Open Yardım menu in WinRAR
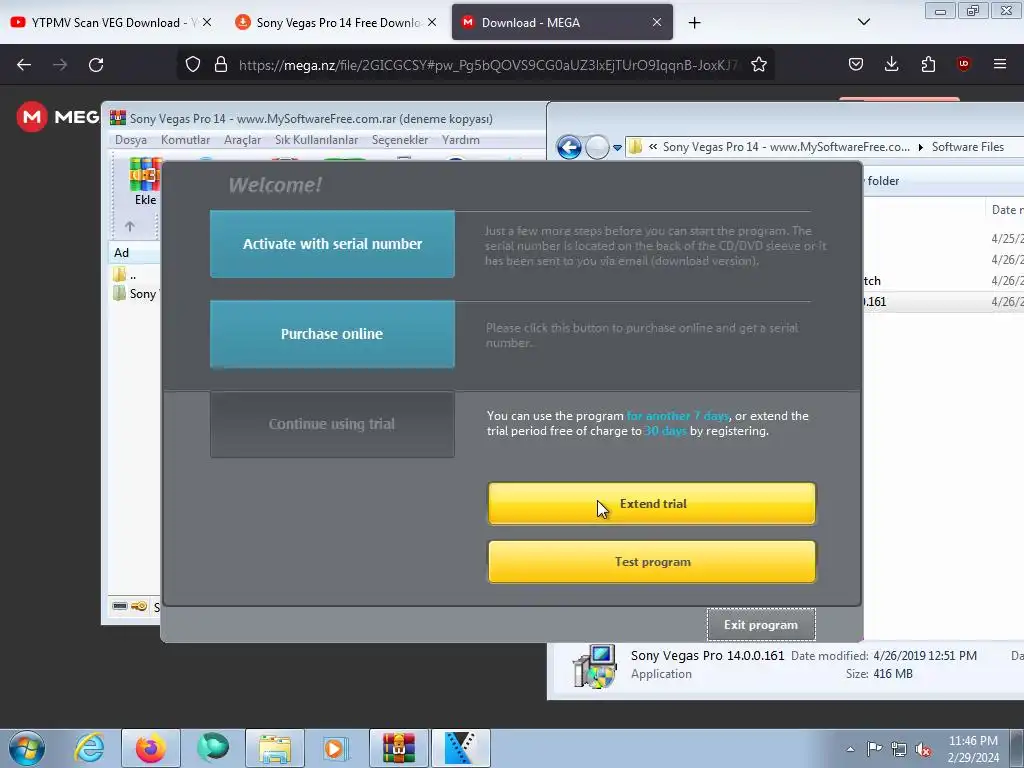Screen dimensions: 1024x768 [x=460, y=140]
